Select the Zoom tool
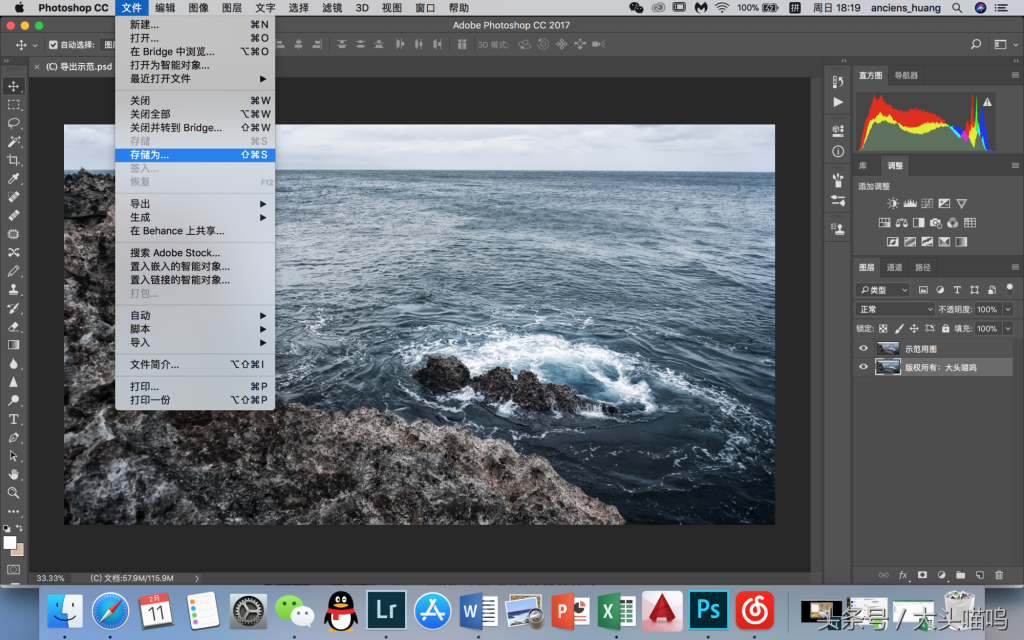The width and height of the screenshot is (1024, 640). coord(13,493)
